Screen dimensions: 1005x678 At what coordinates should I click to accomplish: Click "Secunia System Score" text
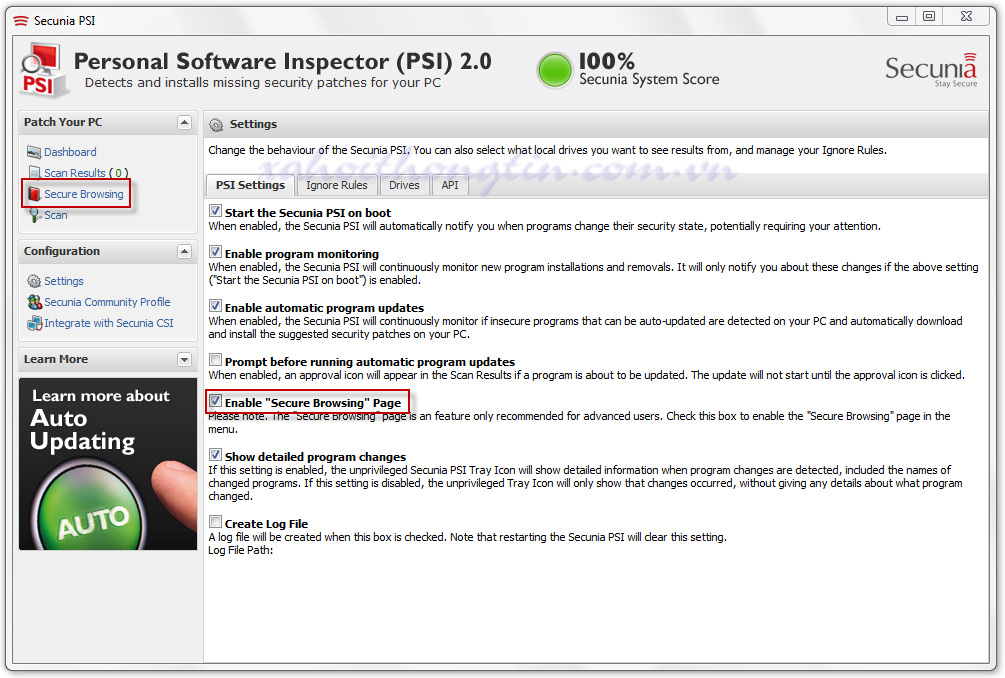pyautogui.click(x=649, y=79)
